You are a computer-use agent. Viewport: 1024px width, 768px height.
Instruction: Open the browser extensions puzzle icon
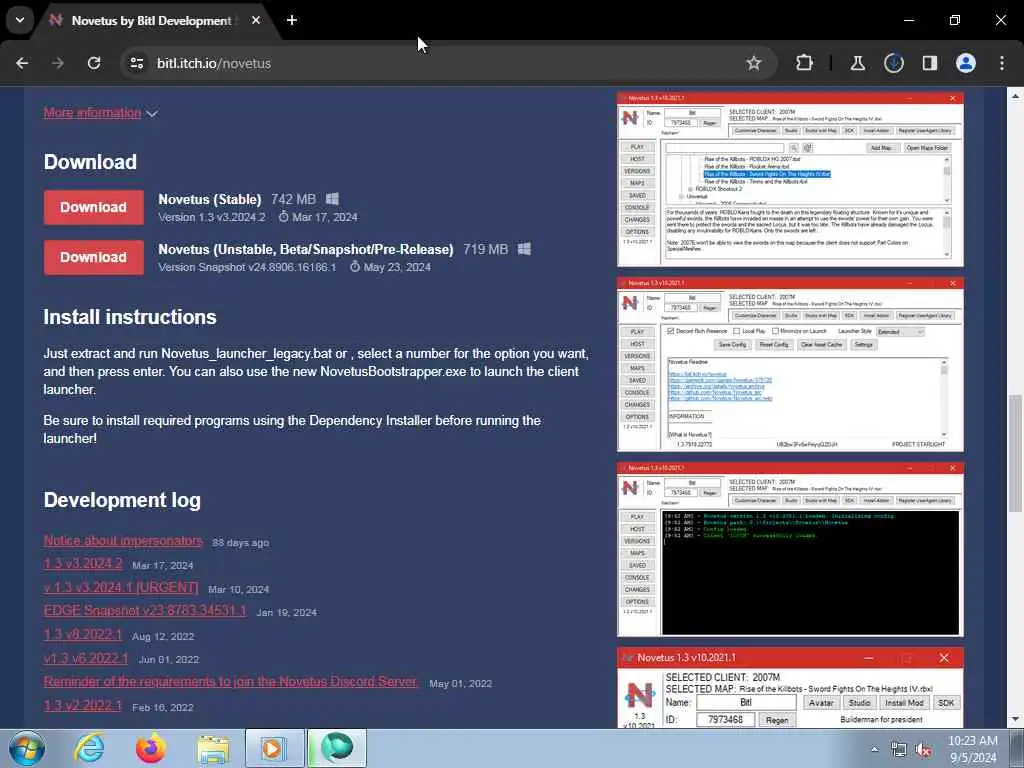point(804,63)
